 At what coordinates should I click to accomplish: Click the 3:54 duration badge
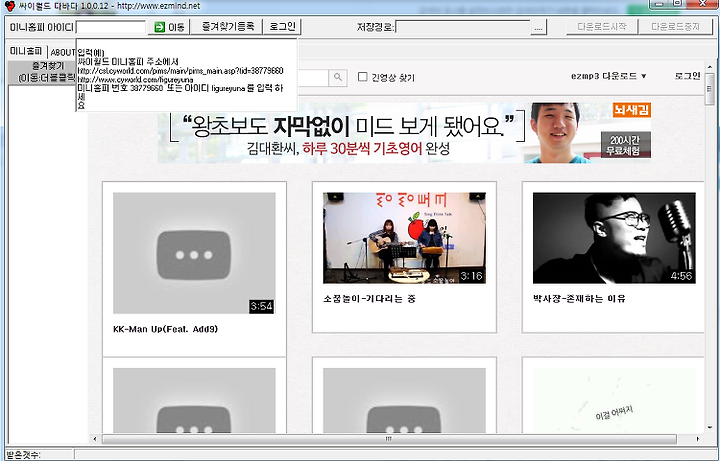[262, 306]
